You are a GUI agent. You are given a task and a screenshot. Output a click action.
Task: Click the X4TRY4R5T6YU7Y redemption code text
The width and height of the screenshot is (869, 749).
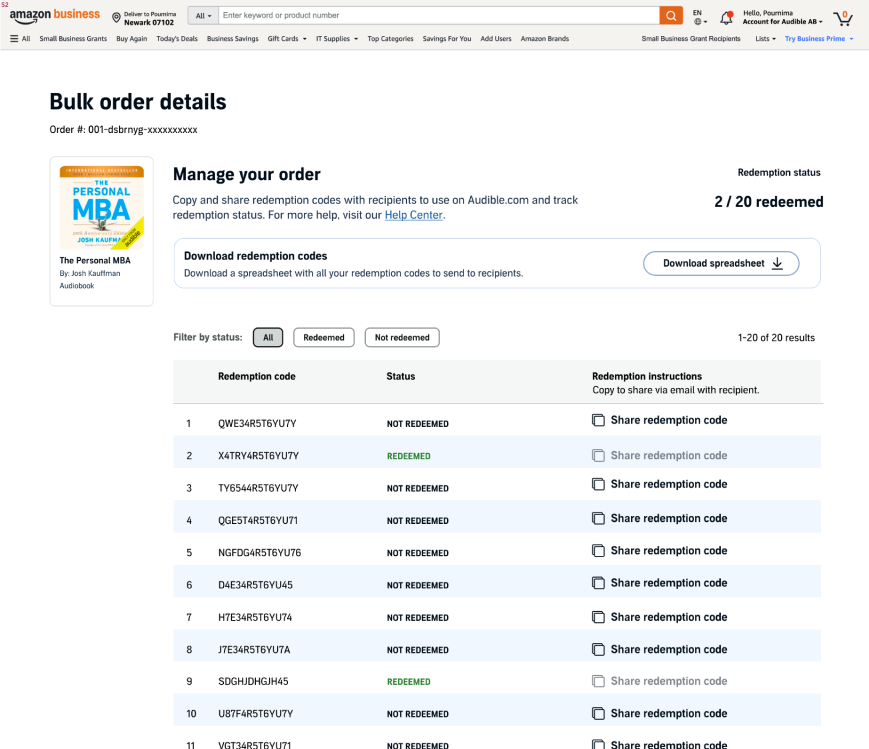click(258, 456)
